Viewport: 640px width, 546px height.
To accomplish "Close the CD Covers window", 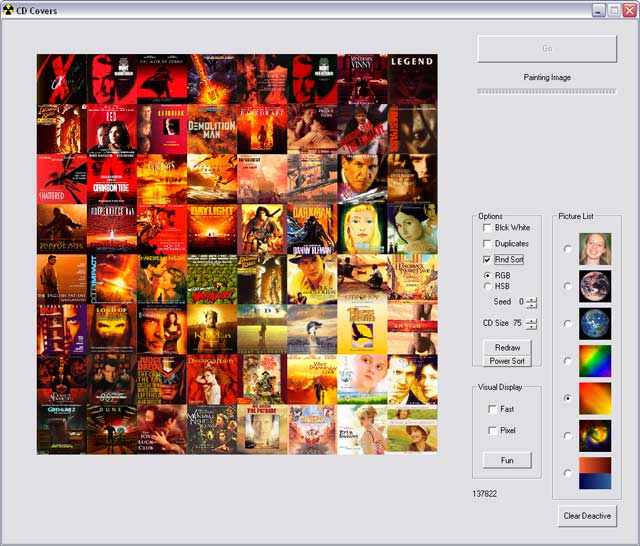I will tap(629, 11).
